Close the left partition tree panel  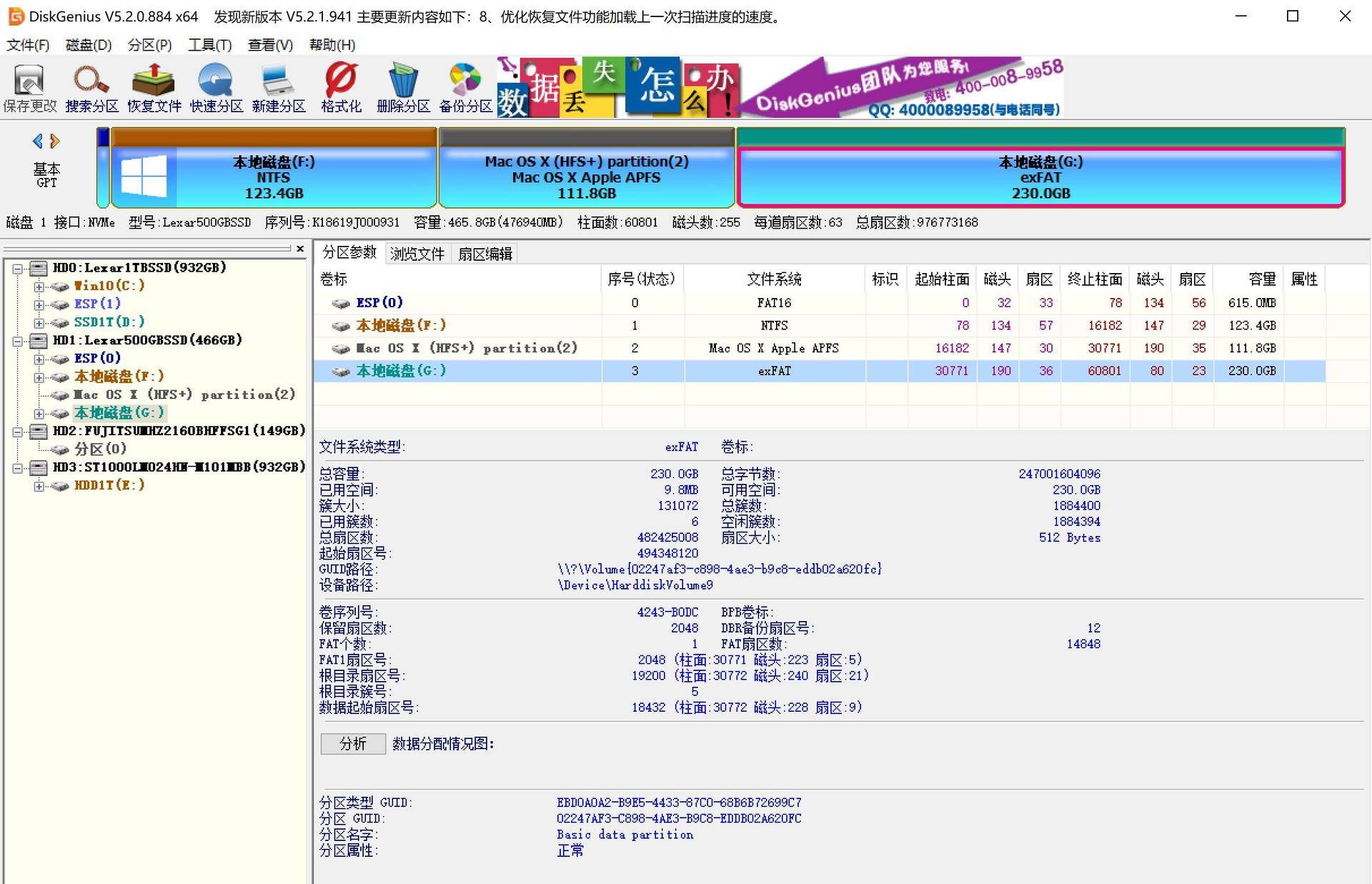click(301, 249)
